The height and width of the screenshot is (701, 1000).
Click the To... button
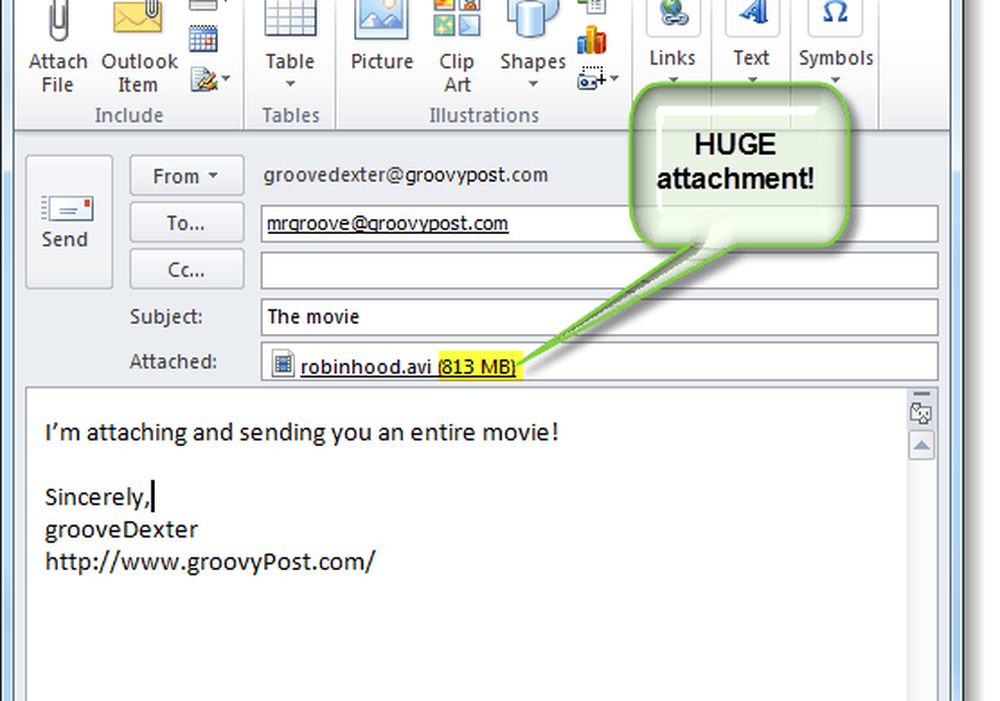[187, 223]
